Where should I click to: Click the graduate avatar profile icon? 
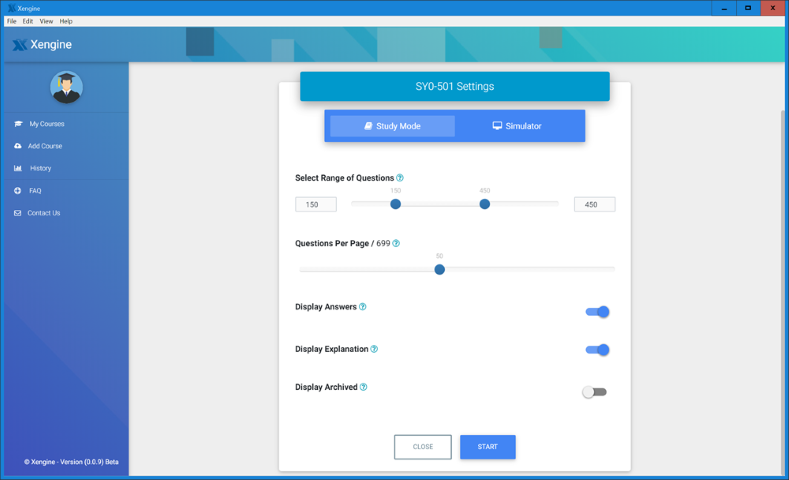click(66, 88)
